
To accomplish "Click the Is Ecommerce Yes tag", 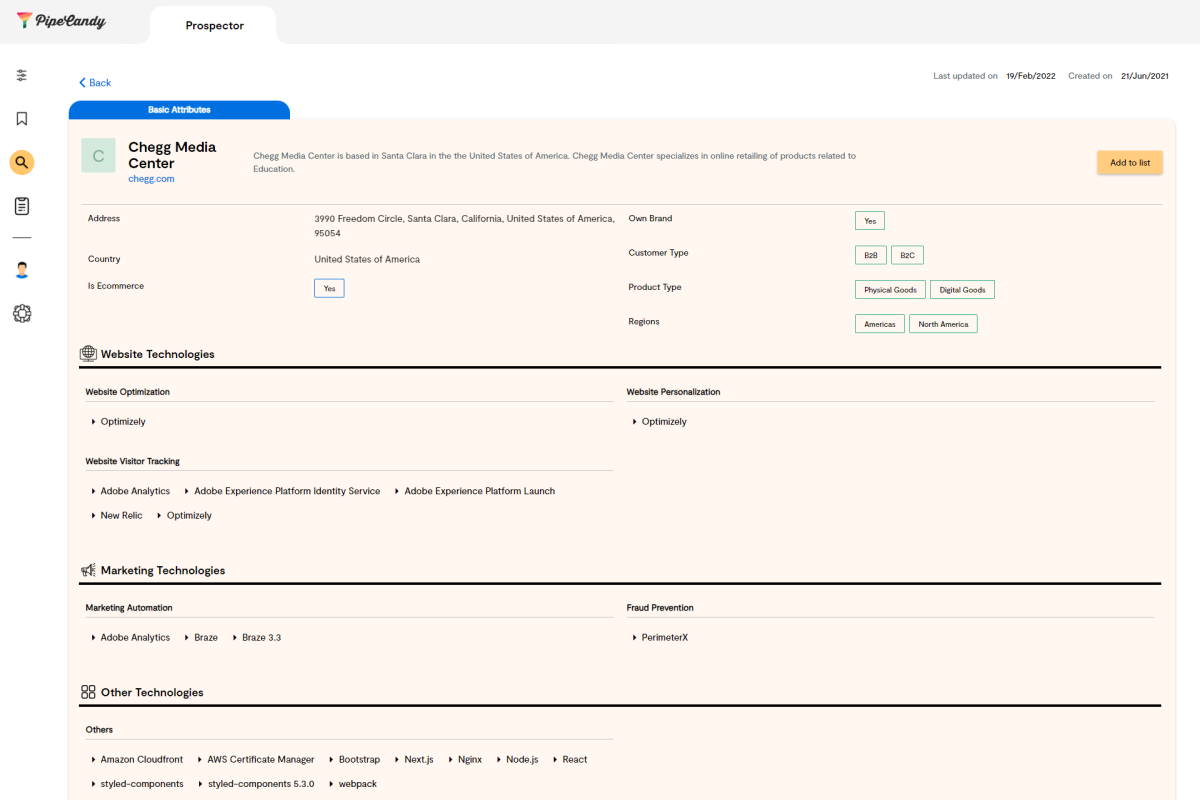I will 329,288.
